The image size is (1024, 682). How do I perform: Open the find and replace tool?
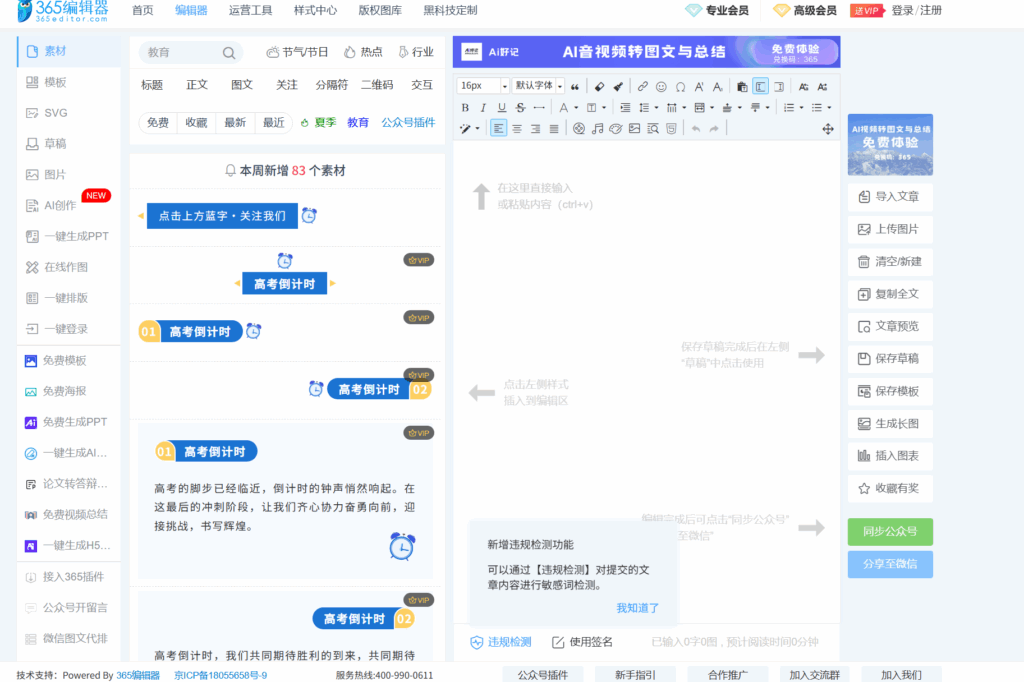[652, 129]
